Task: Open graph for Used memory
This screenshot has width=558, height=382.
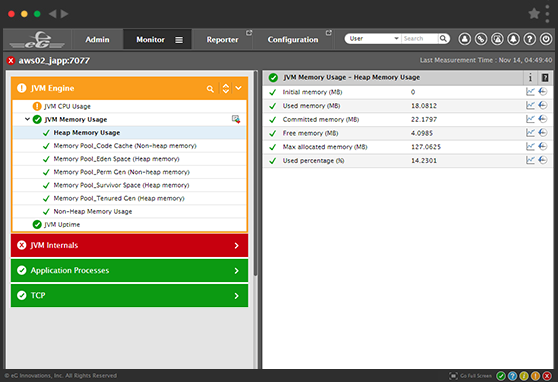Action: tap(530, 105)
